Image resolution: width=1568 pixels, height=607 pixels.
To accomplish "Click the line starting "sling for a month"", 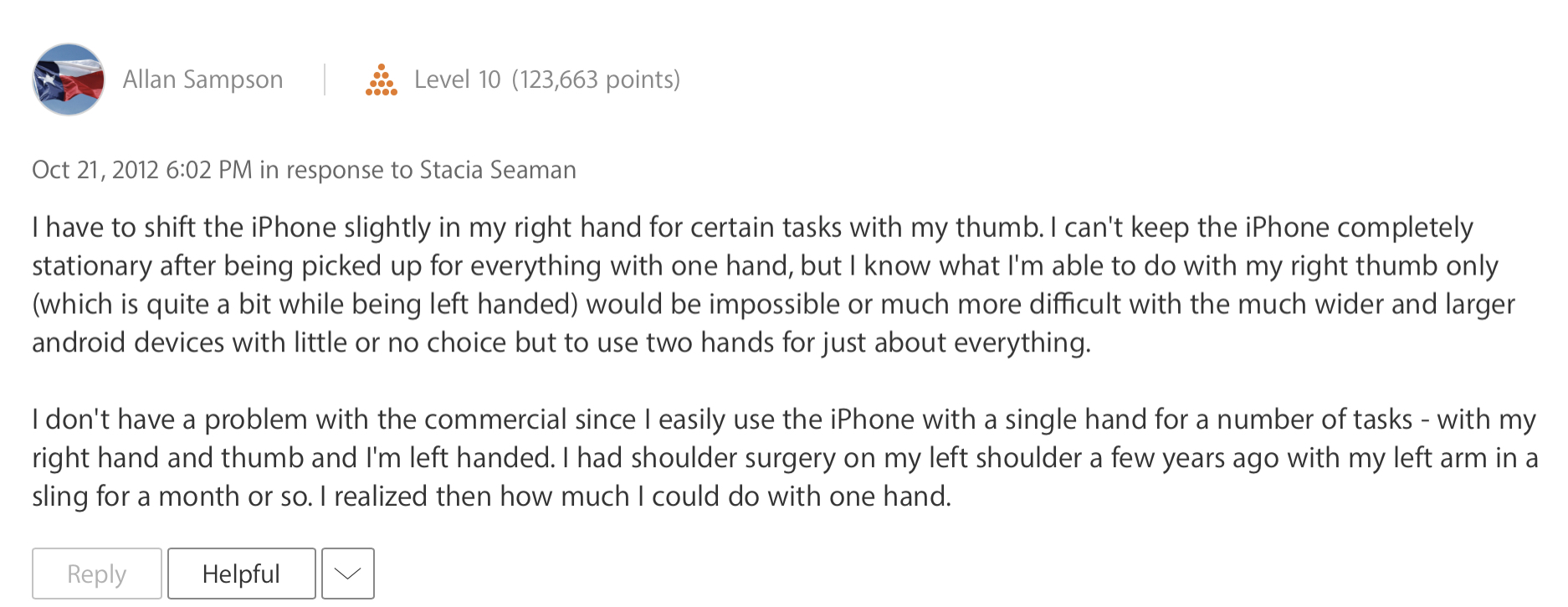I will [x=491, y=496].
